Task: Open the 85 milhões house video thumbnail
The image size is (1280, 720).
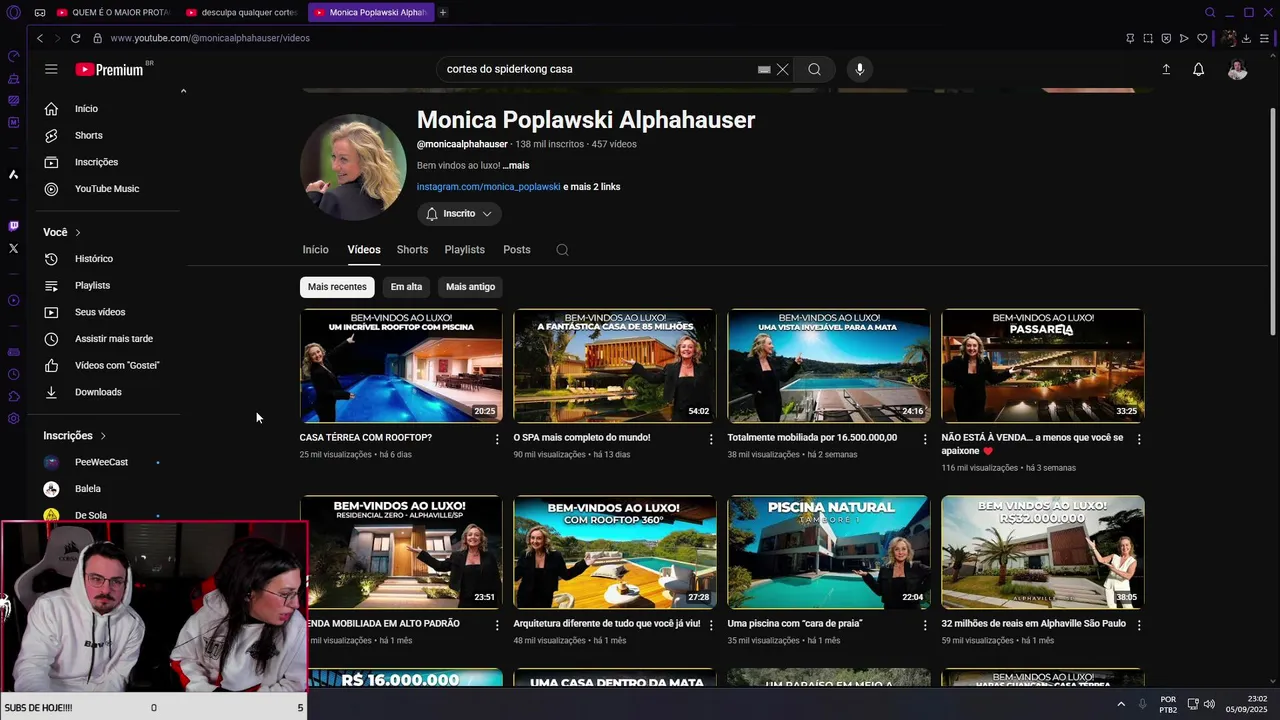Action: pyautogui.click(x=615, y=366)
